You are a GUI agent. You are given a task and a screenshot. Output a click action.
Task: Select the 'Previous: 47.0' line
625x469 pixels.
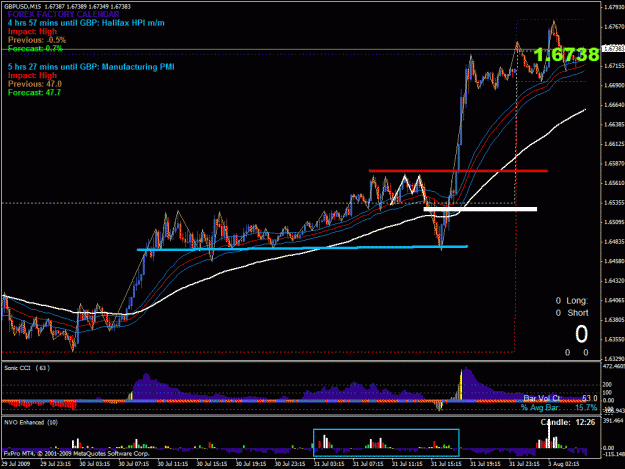click(35, 84)
